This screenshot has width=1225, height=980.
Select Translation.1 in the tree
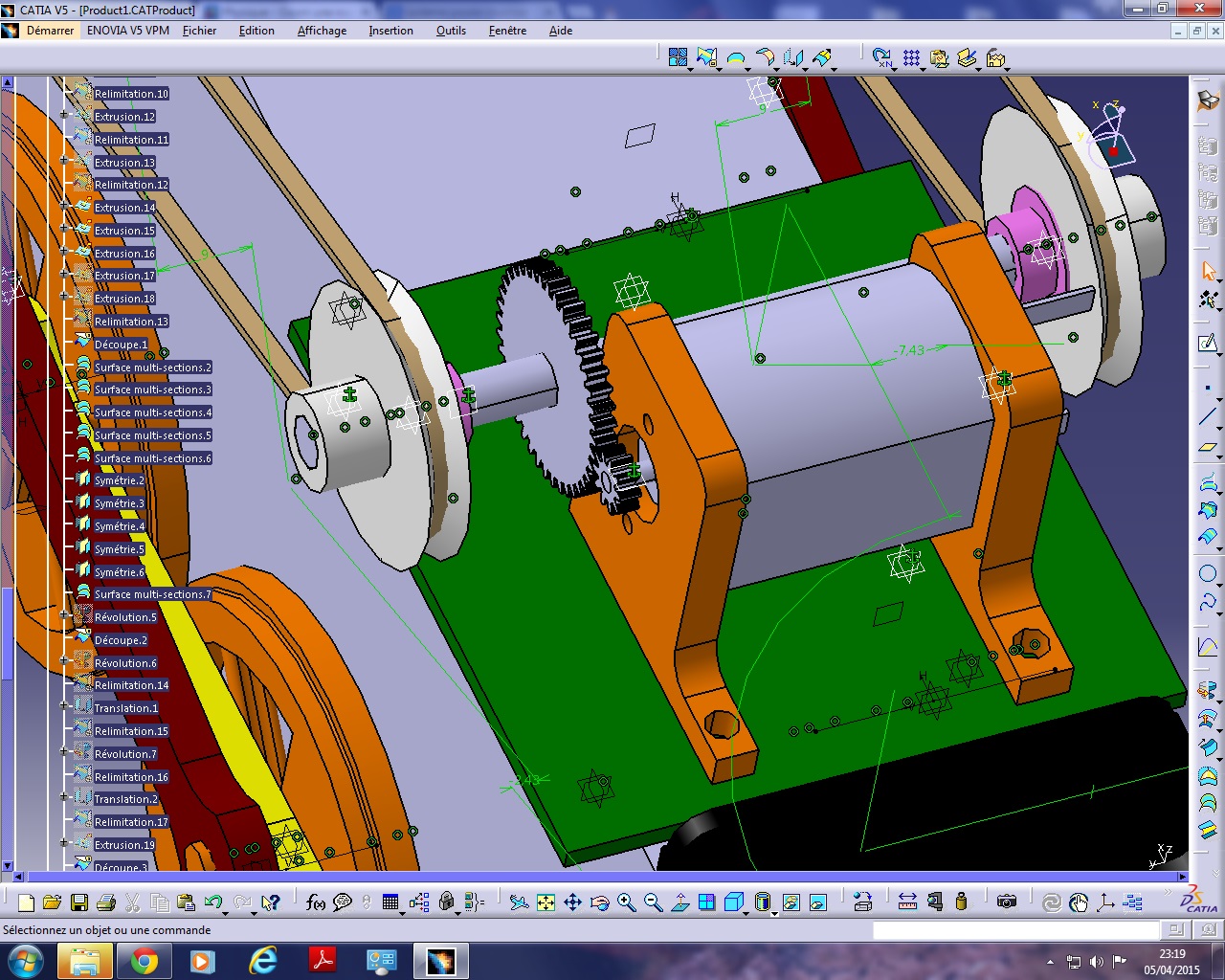pyautogui.click(x=126, y=708)
